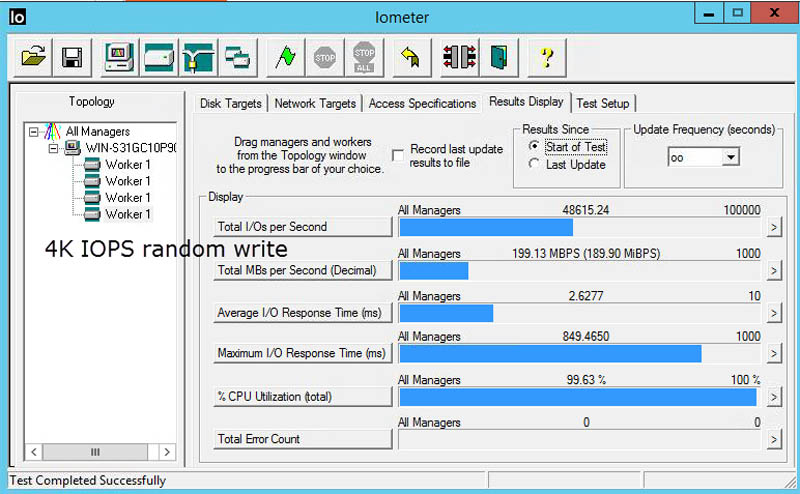Click % CPU Utilization (total) button
The height and width of the screenshot is (494, 800).
click(303, 397)
